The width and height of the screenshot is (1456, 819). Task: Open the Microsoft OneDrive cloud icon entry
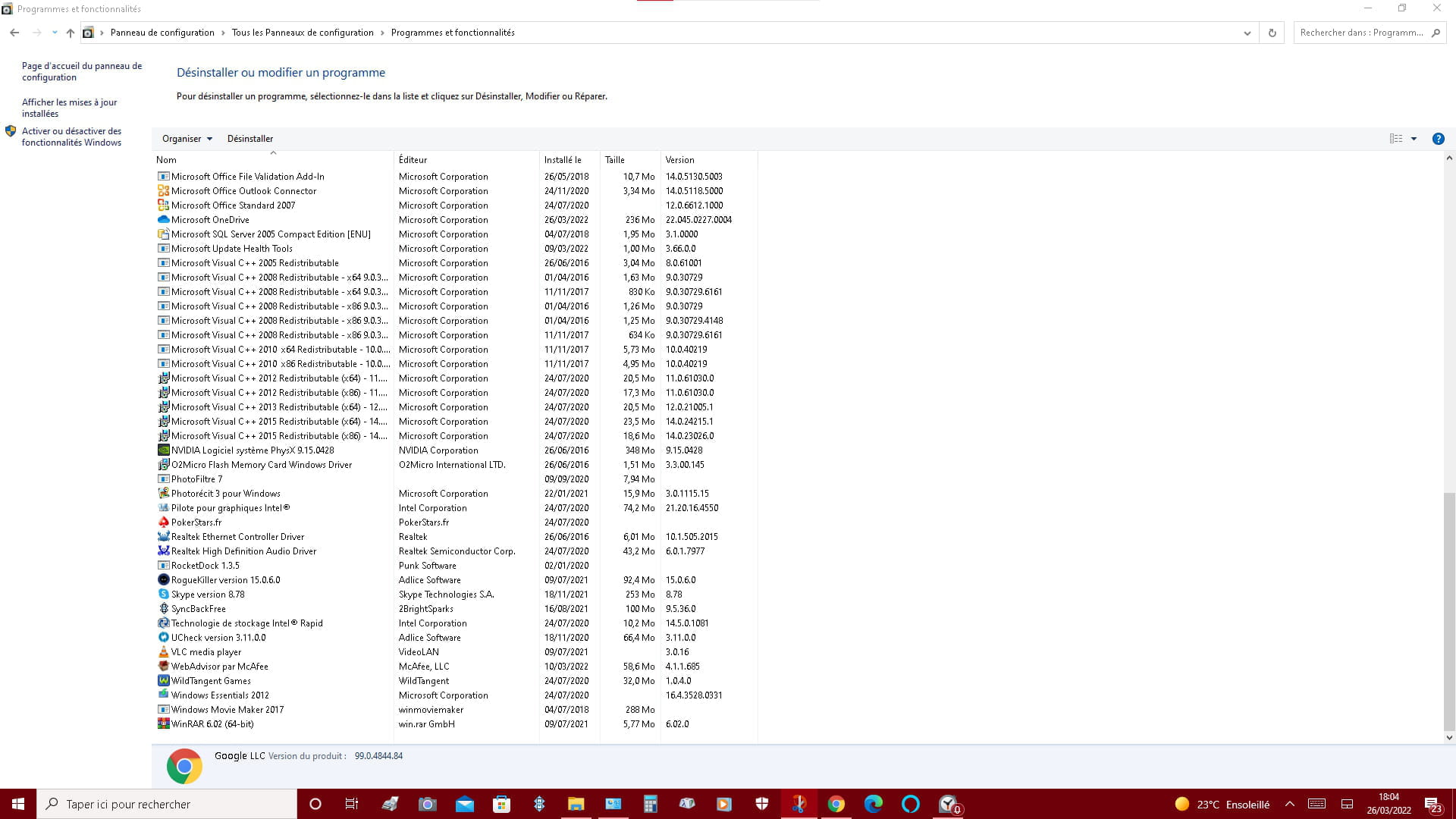point(163,220)
